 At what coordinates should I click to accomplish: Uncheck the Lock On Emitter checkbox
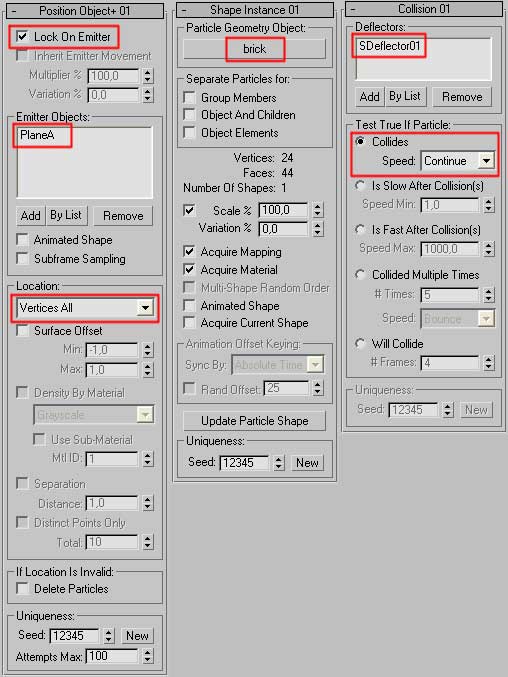(22, 37)
